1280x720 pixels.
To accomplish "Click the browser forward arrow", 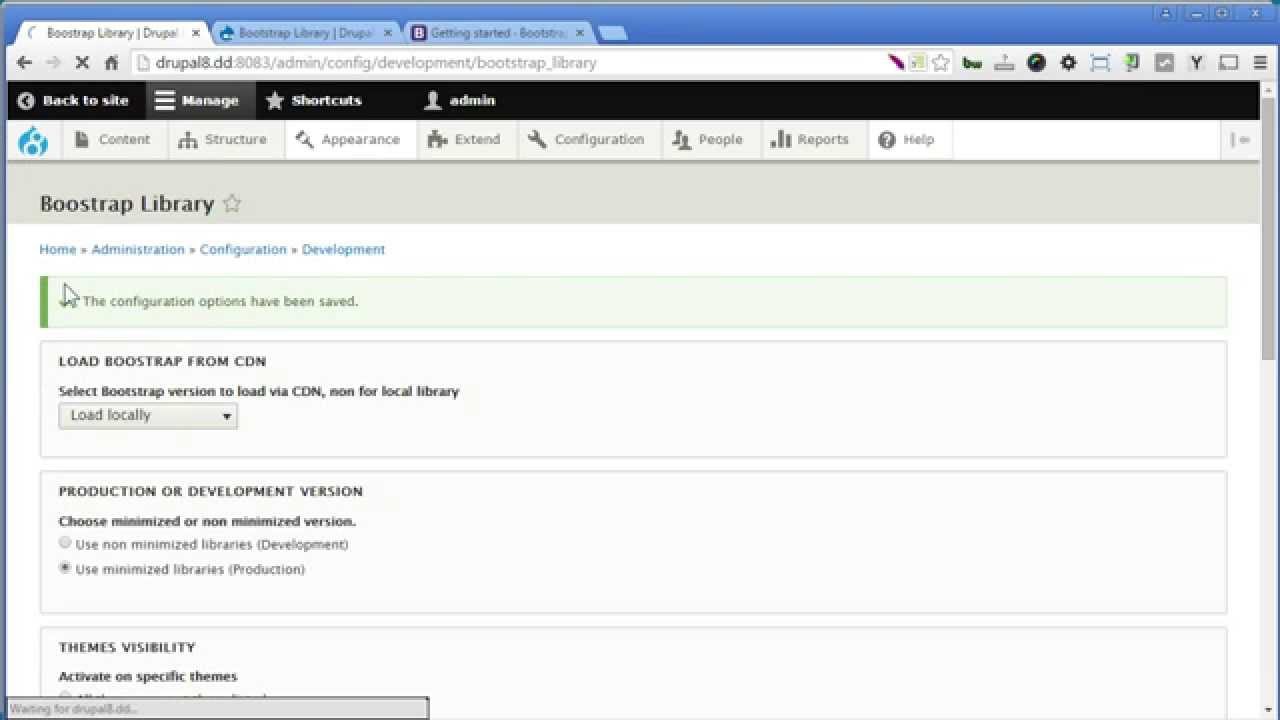I will click(x=53, y=62).
